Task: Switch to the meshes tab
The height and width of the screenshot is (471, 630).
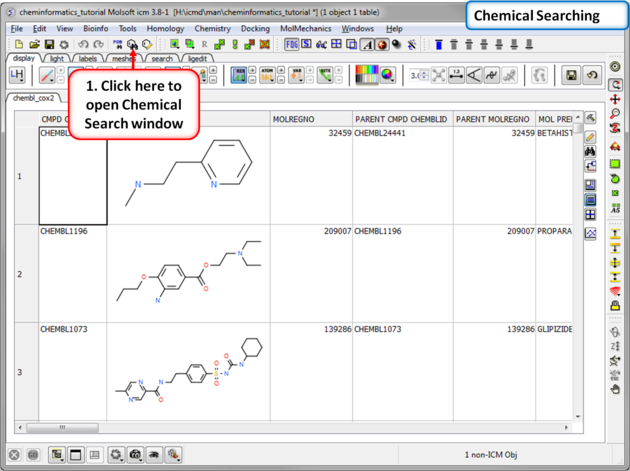Action: [x=124, y=59]
